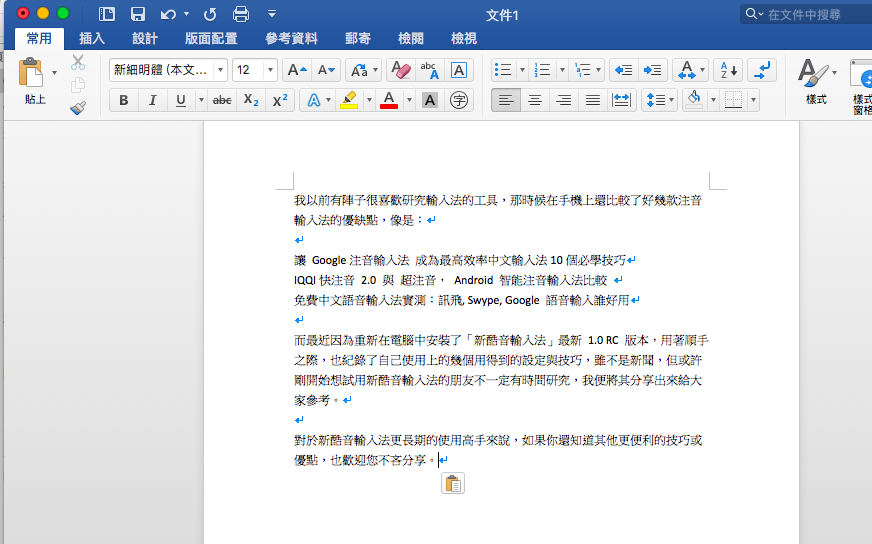Click the Redo/Repeat circular arrow icon
This screenshot has height=544, width=872.
(210, 14)
